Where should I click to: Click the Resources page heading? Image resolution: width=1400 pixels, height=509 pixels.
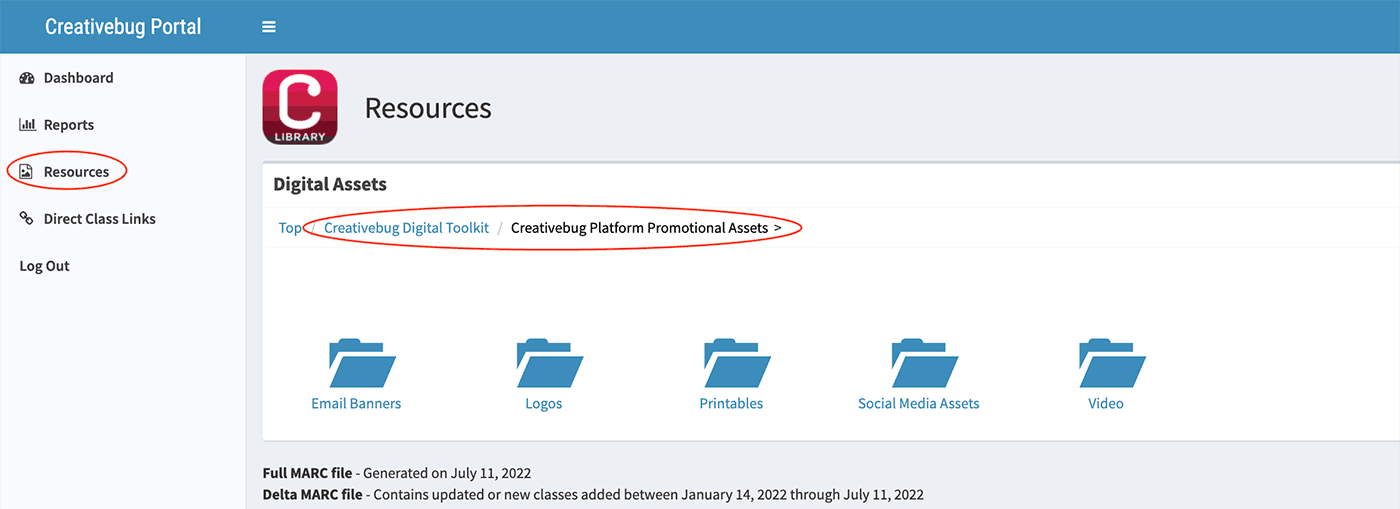(428, 108)
